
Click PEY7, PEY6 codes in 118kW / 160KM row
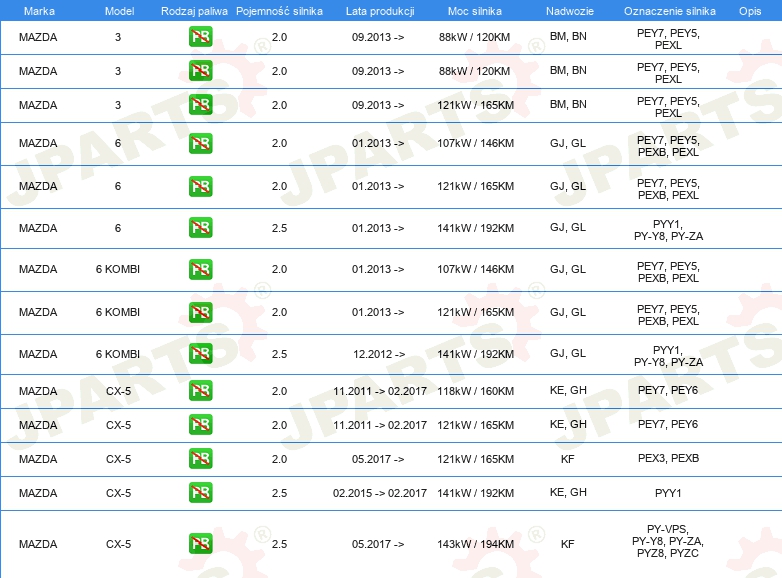coord(668,390)
